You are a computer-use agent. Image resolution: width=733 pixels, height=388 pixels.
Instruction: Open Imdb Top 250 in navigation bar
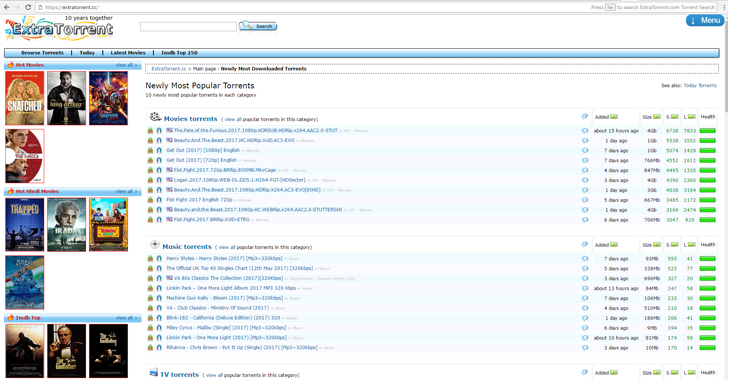coord(179,53)
